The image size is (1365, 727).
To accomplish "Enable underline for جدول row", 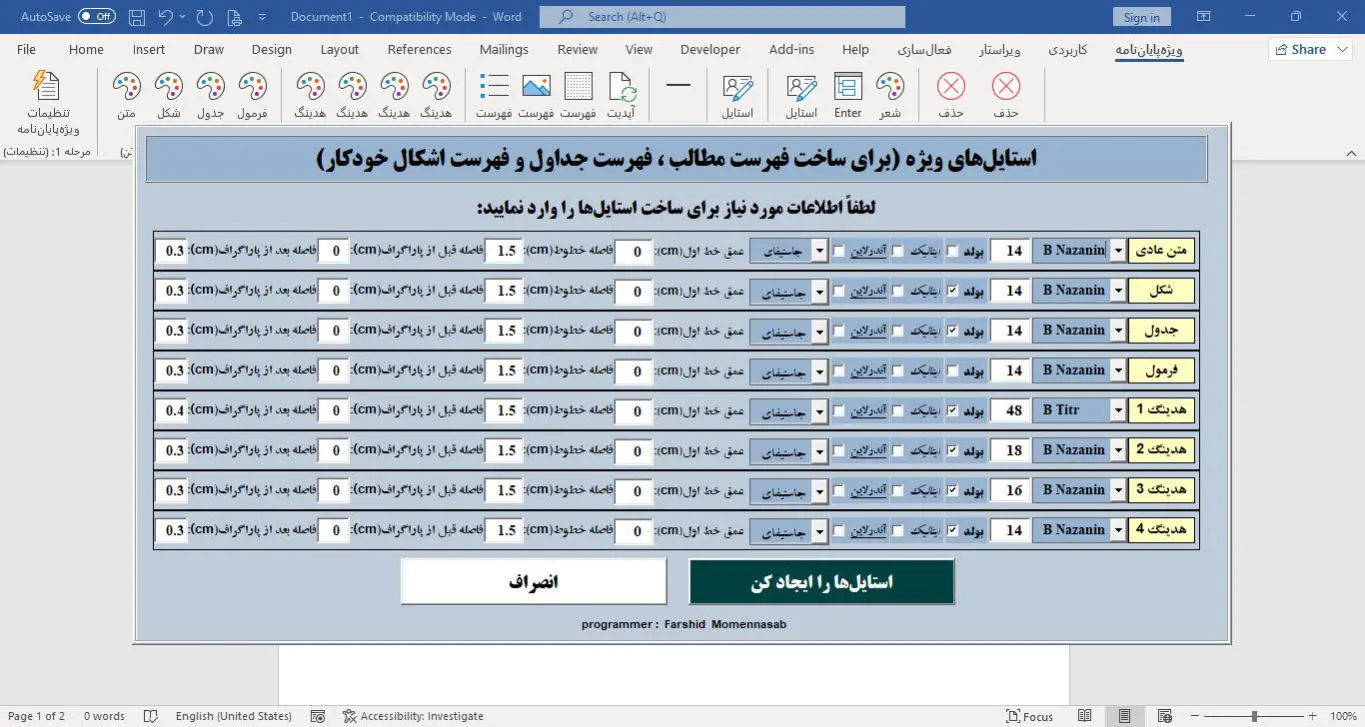I will (x=838, y=330).
